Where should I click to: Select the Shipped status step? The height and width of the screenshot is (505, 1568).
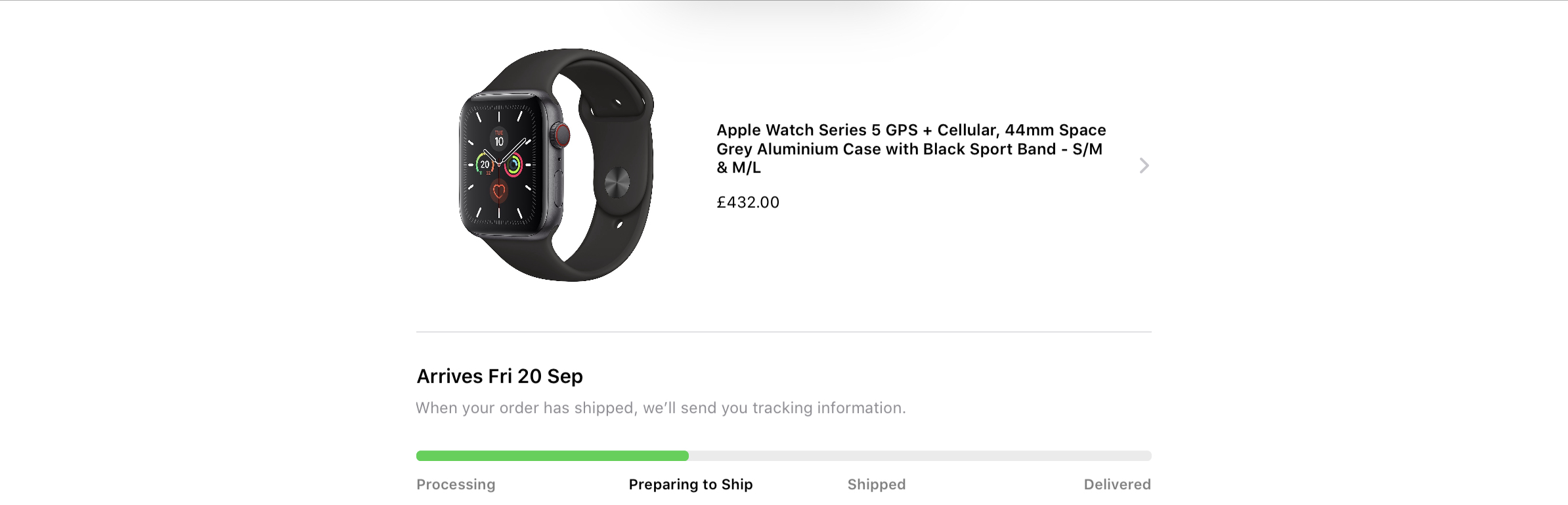(877, 485)
